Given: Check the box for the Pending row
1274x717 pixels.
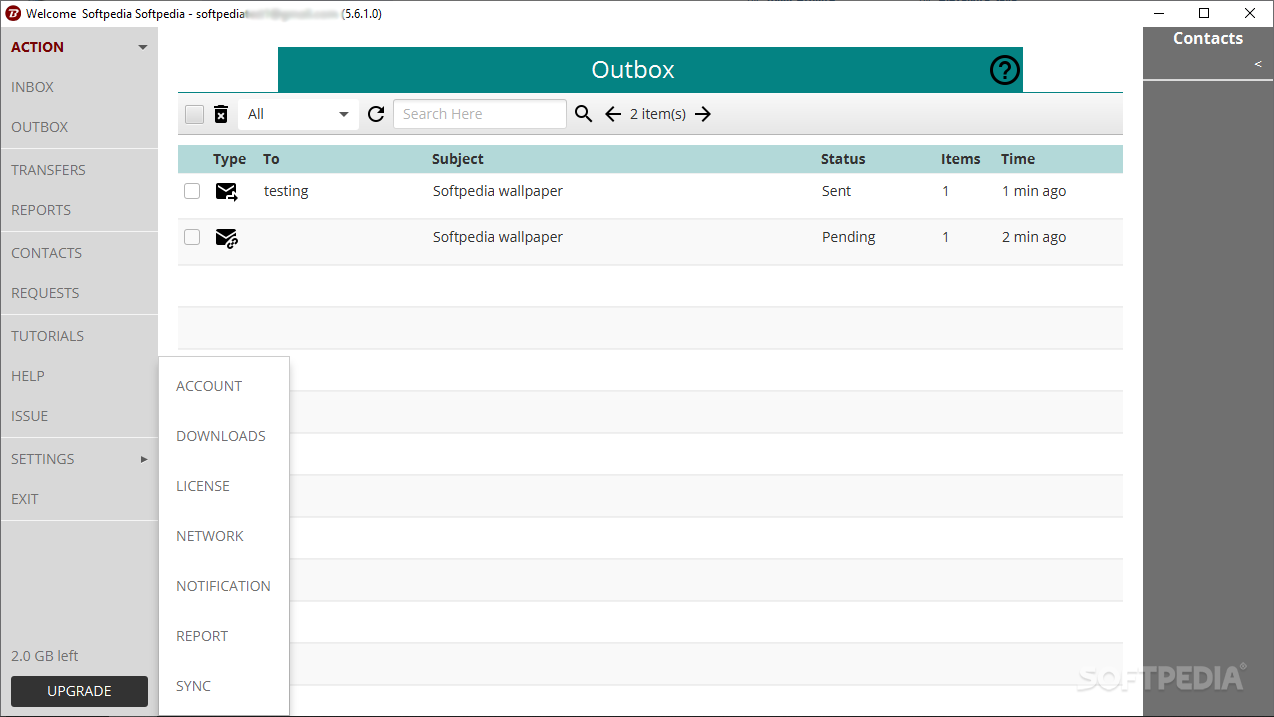Looking at the screenshot, I should point(192,237).
